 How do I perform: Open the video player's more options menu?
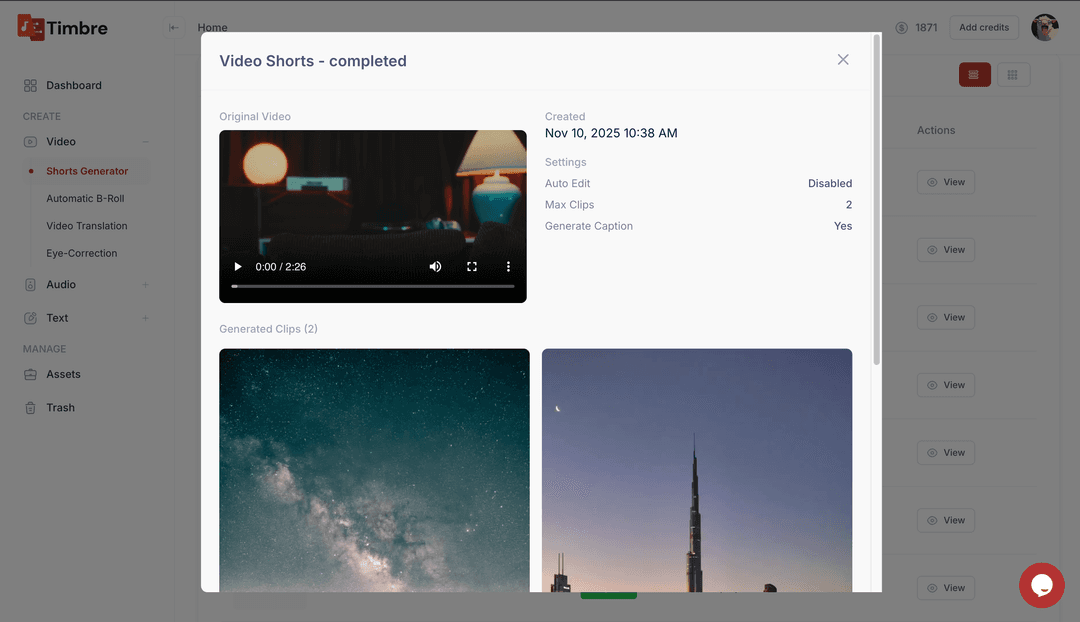[x=508, y=267]
